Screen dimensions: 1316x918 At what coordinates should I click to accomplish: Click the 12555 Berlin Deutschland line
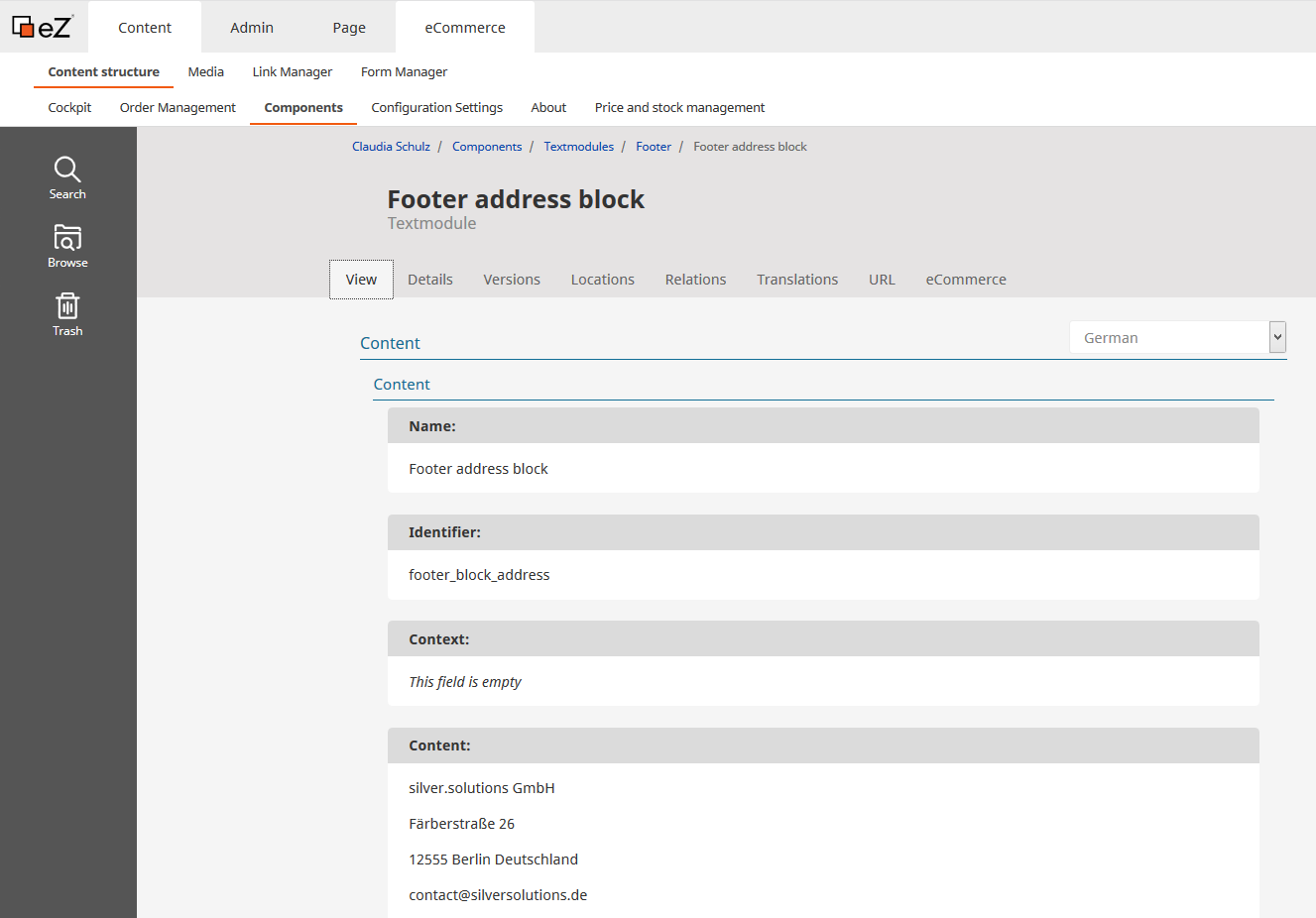(x=493, y=860)
